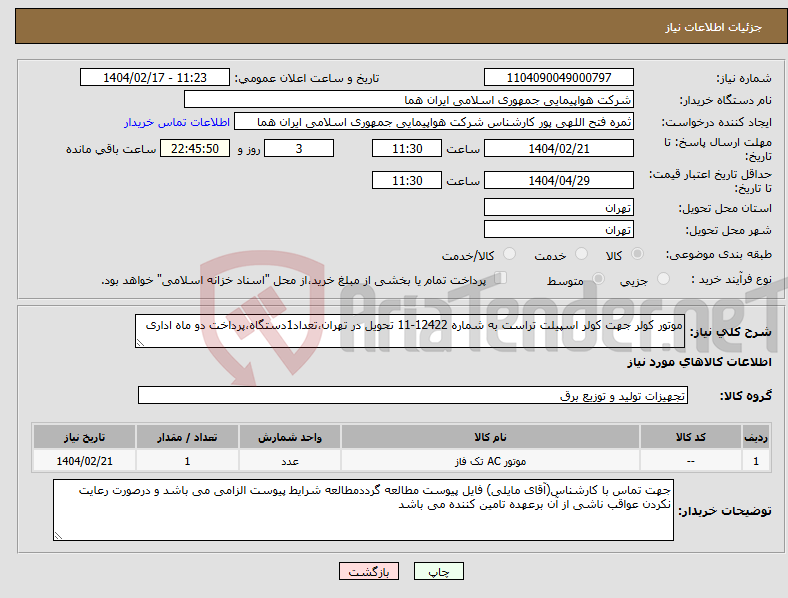Click the announcement date field 1404/02/17 - 11:23
Screen dimensions: 788x598
[155, 77]
